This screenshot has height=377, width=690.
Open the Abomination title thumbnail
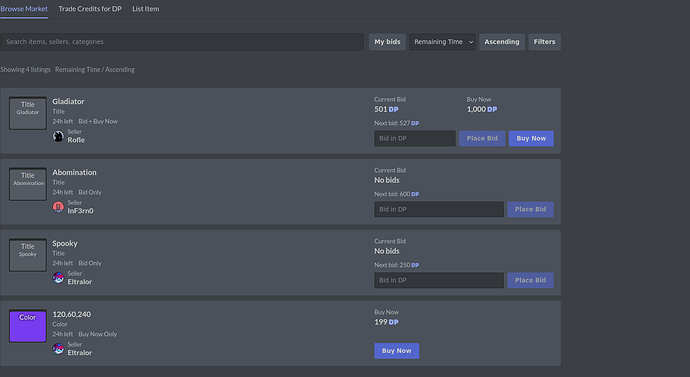28,184
